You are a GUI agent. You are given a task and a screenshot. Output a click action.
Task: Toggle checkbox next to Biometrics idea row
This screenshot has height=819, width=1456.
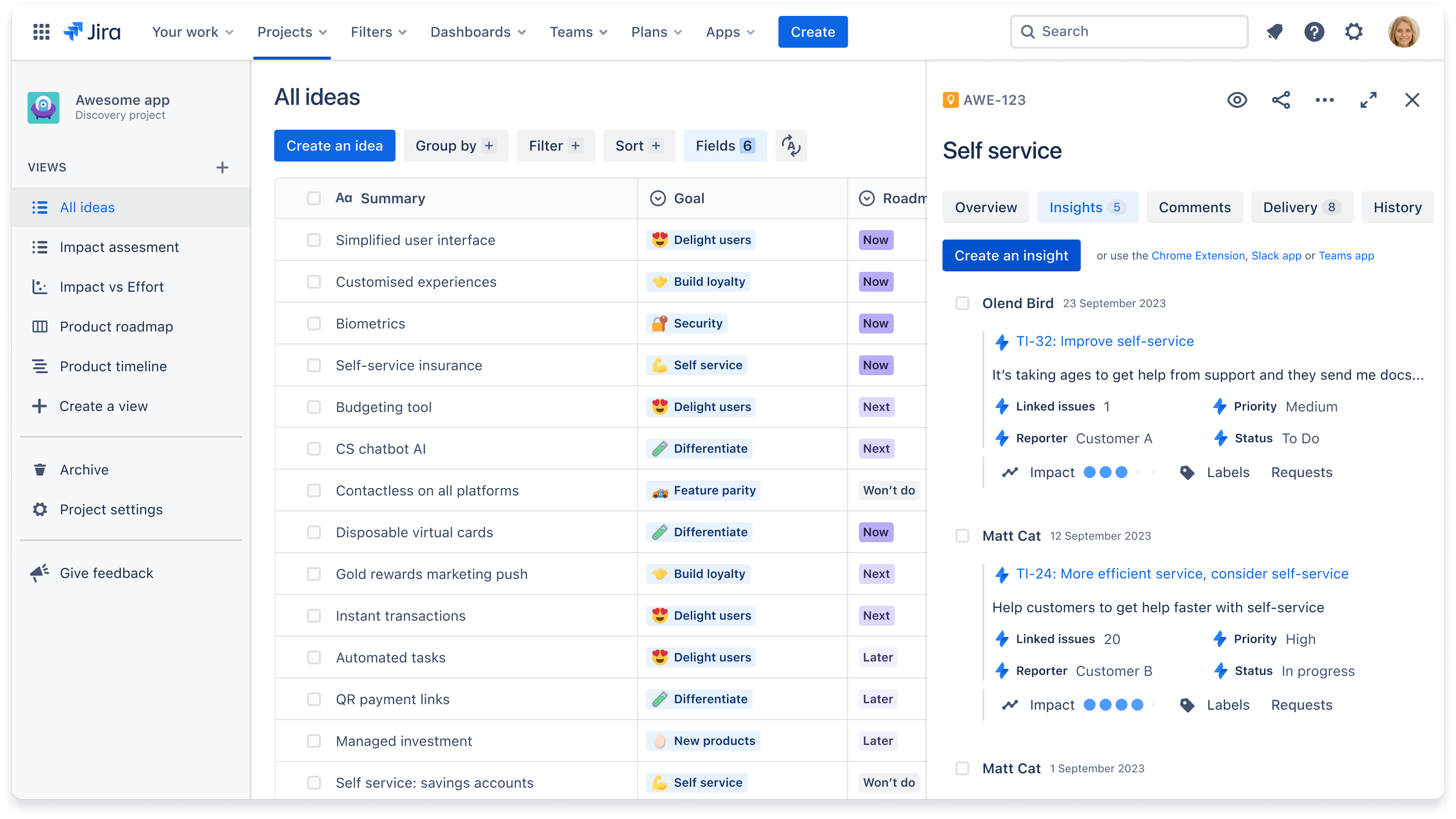pyautogui.click(x=314, y=323)
